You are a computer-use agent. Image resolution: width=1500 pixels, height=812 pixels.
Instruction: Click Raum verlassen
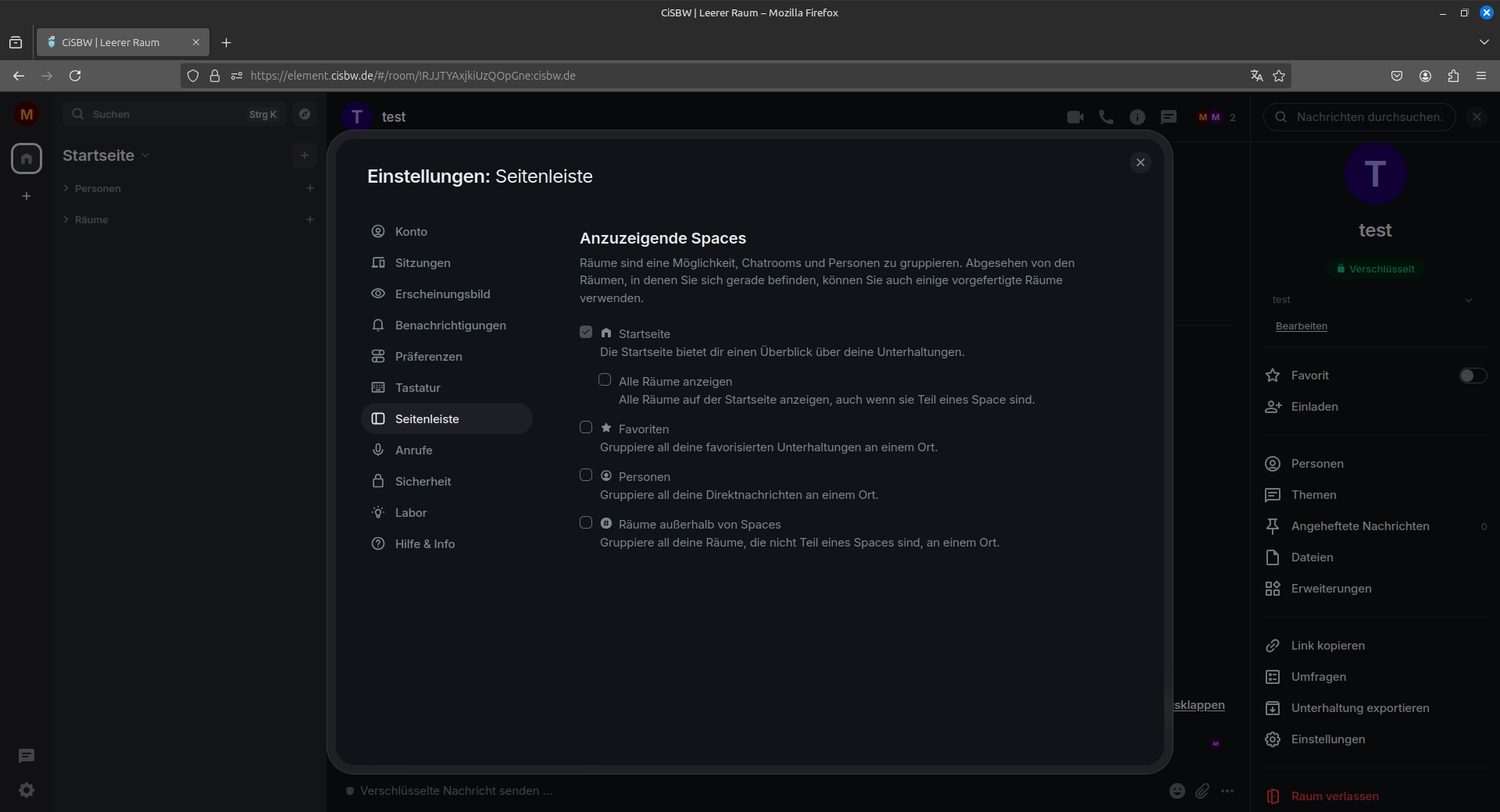(x=1334, y=796)
